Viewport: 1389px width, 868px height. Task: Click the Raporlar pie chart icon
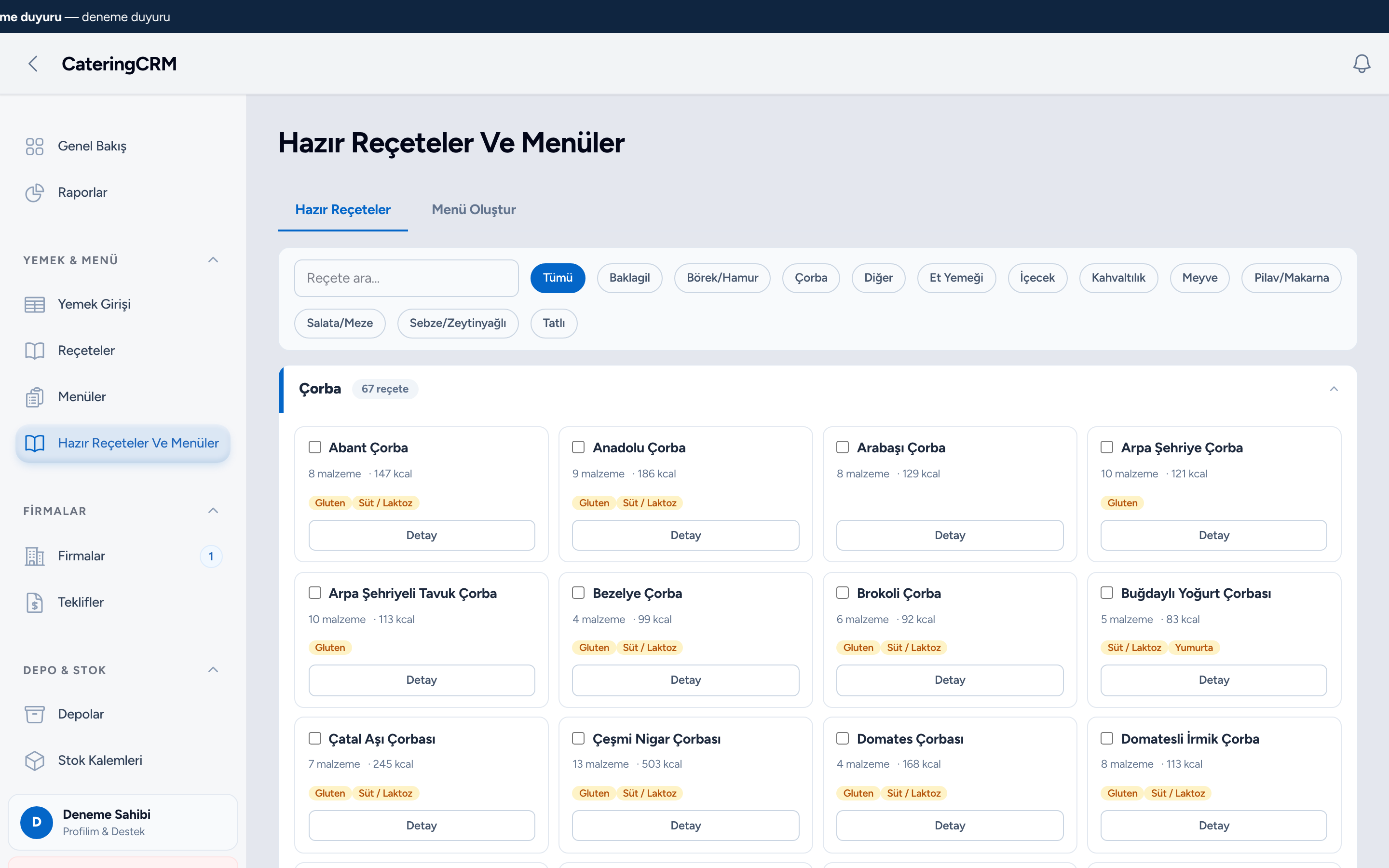tap(34, 193)
